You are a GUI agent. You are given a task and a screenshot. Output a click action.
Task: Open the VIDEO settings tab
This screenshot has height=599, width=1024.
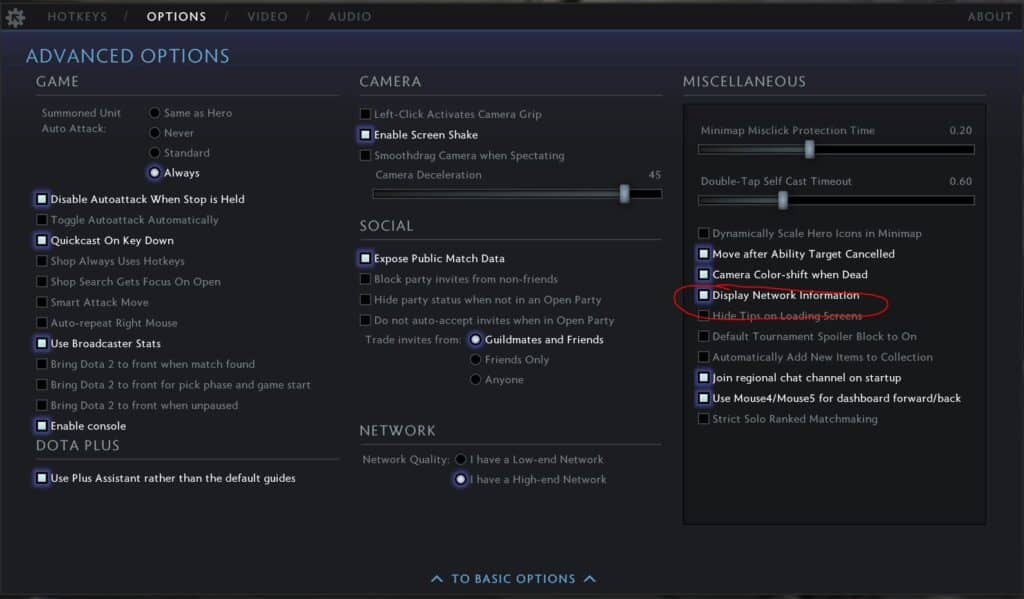[x=266, y=16]
